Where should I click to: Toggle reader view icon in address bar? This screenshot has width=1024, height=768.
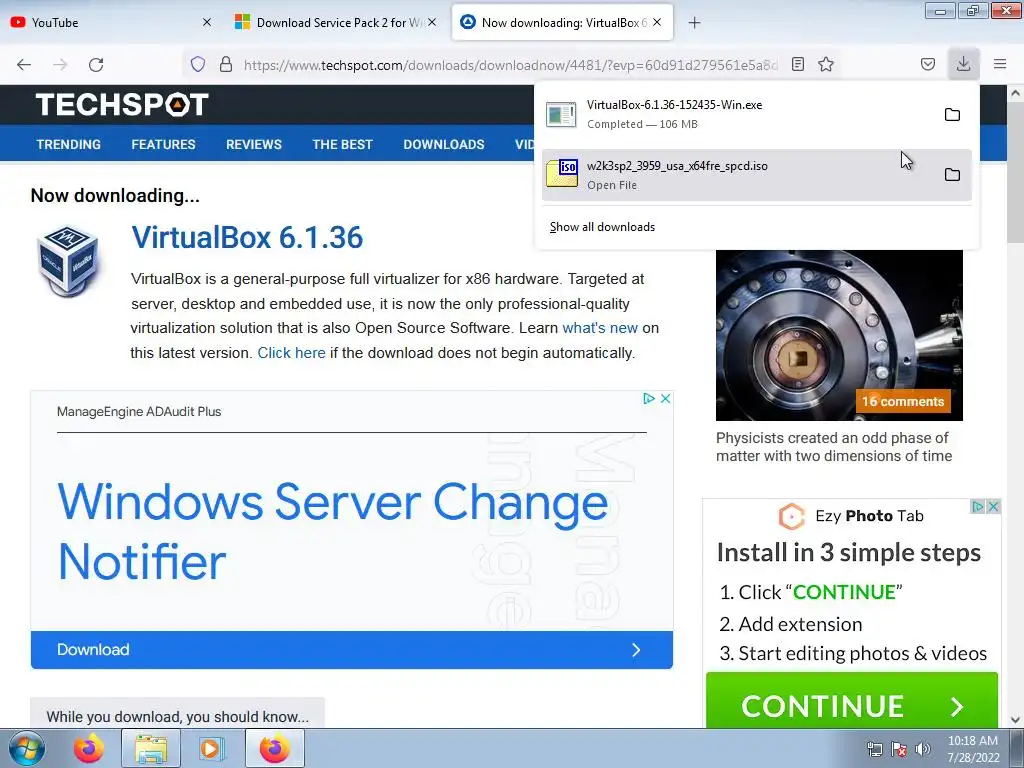tap(797, 64)
